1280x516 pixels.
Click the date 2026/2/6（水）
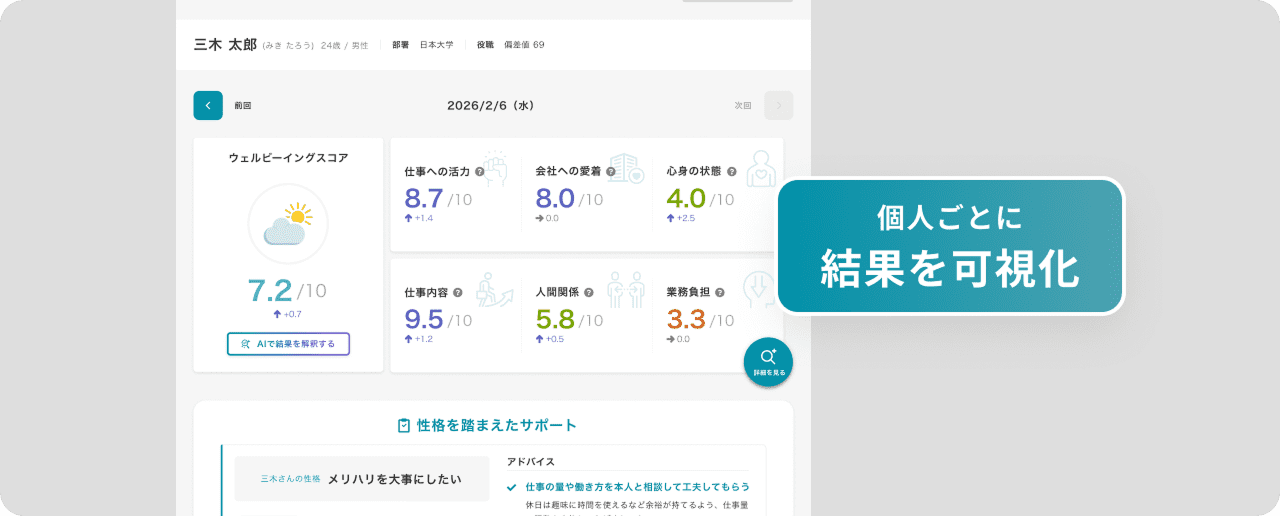491,105
